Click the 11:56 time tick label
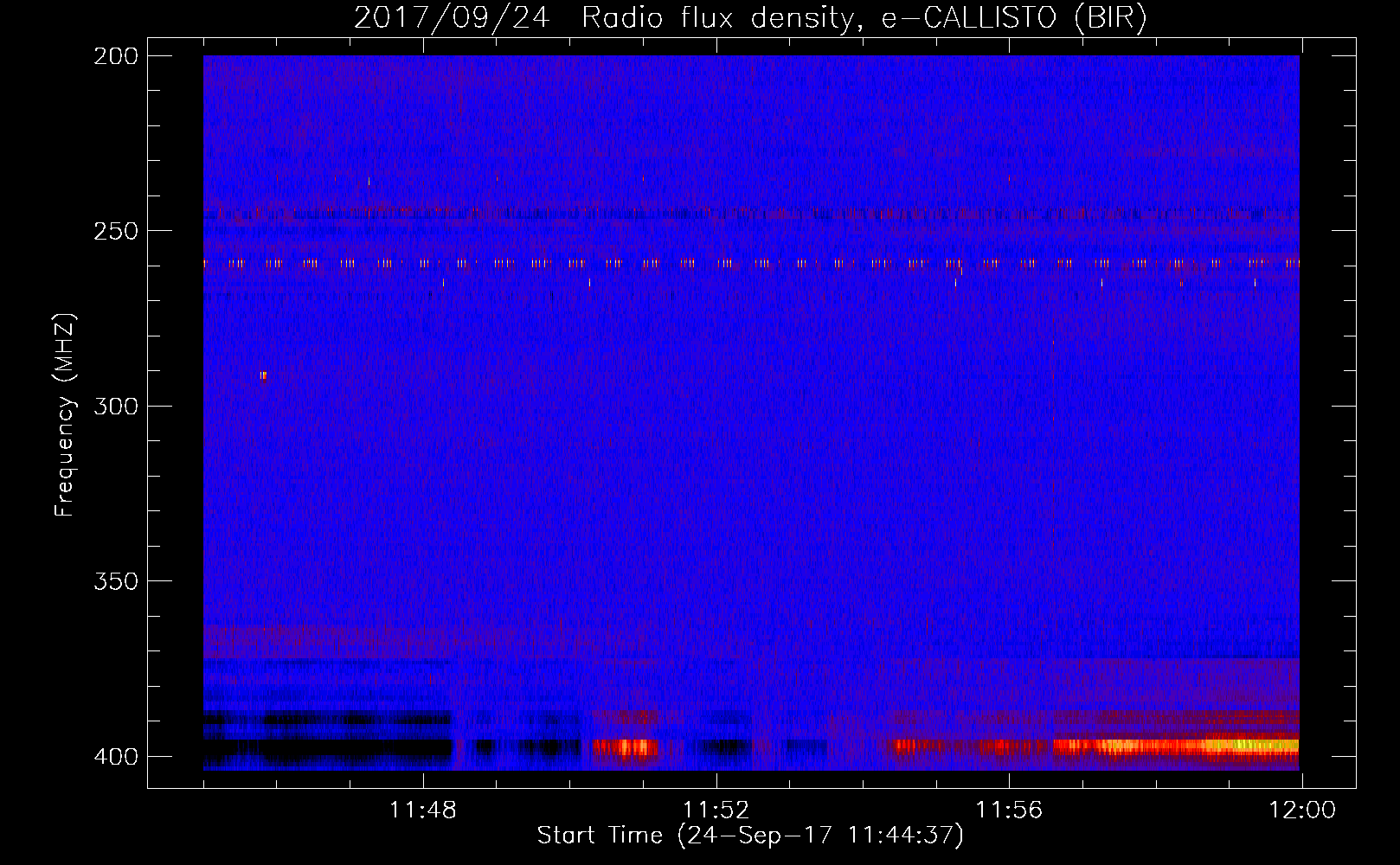Image resolution: width=1400 pixels, height=865 pixels. (x=1009, y=811)
